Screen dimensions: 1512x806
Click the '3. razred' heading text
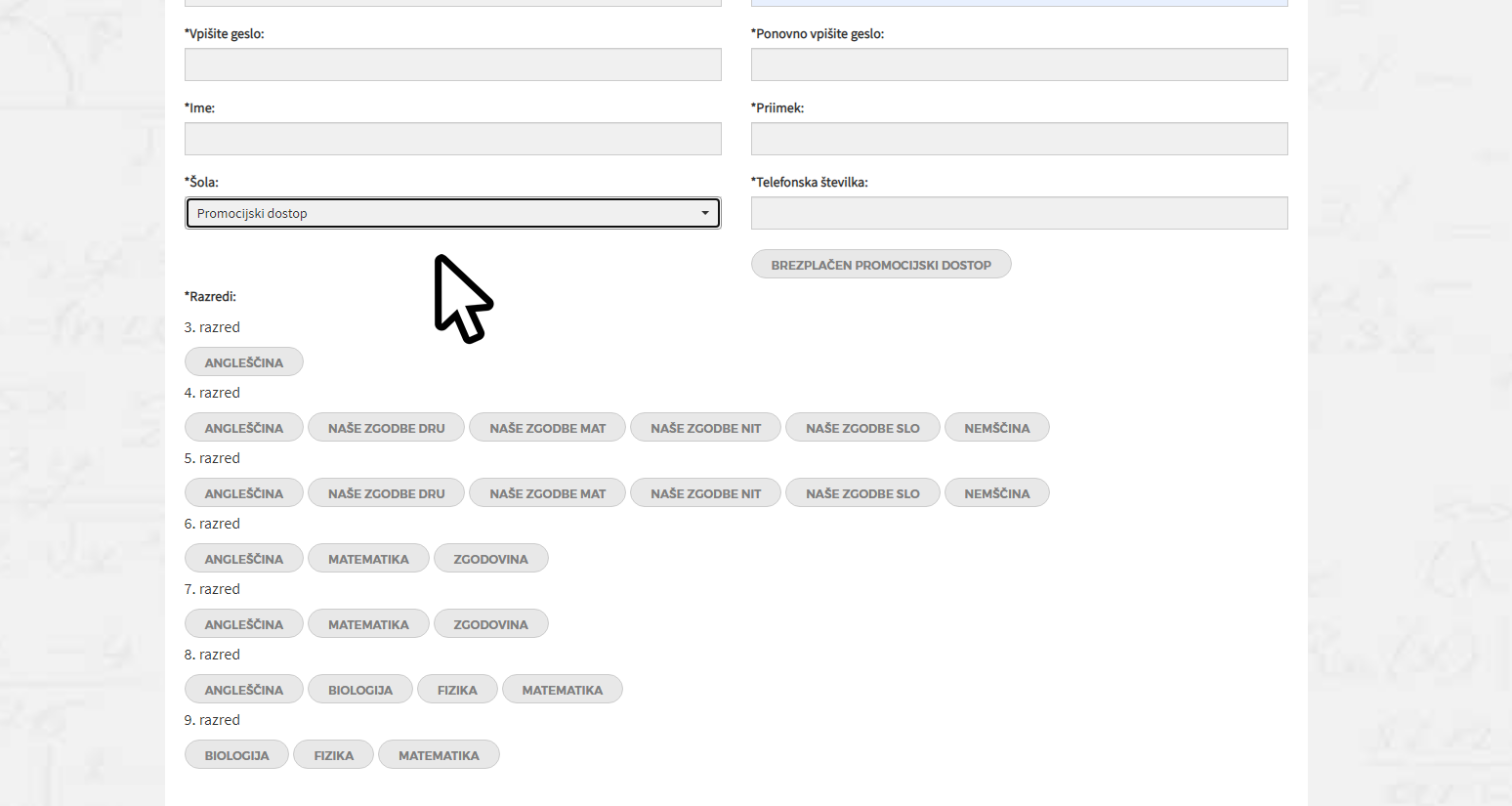pos(212,327)
